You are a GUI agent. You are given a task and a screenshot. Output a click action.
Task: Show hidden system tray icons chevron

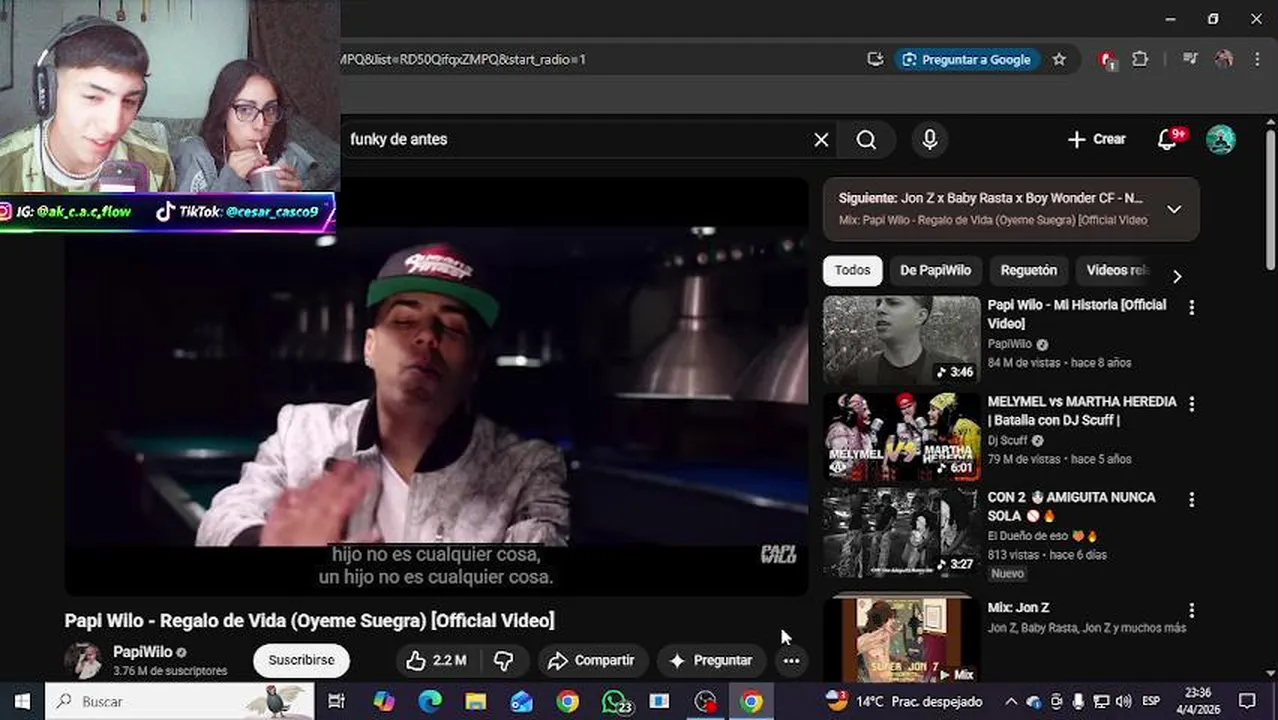1010,701
